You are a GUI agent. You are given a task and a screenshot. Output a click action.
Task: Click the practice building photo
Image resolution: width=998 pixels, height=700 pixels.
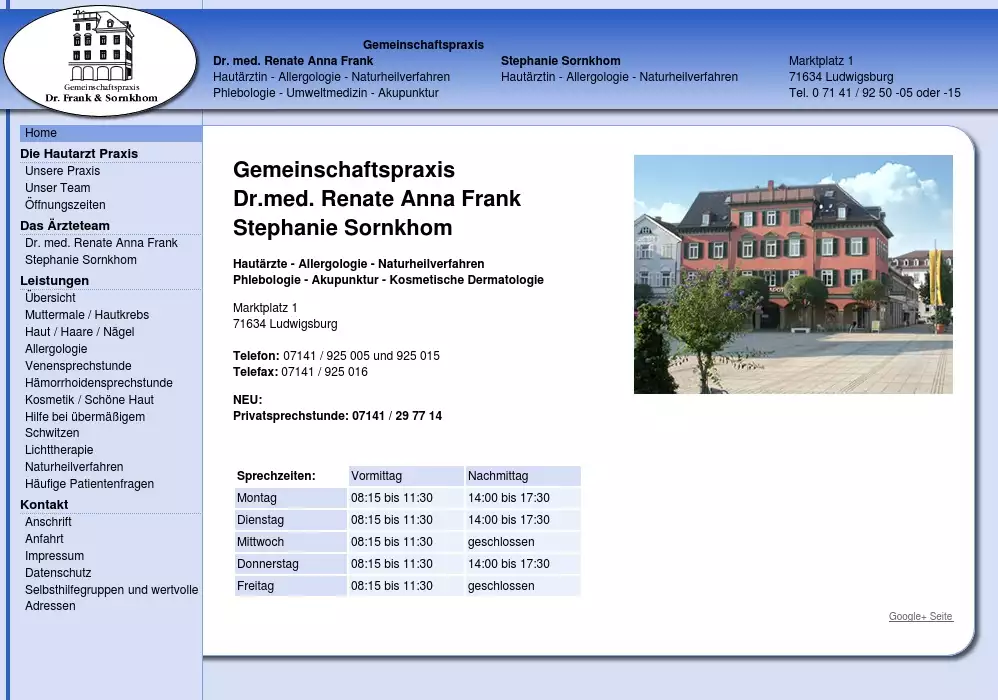coord(793,274)
